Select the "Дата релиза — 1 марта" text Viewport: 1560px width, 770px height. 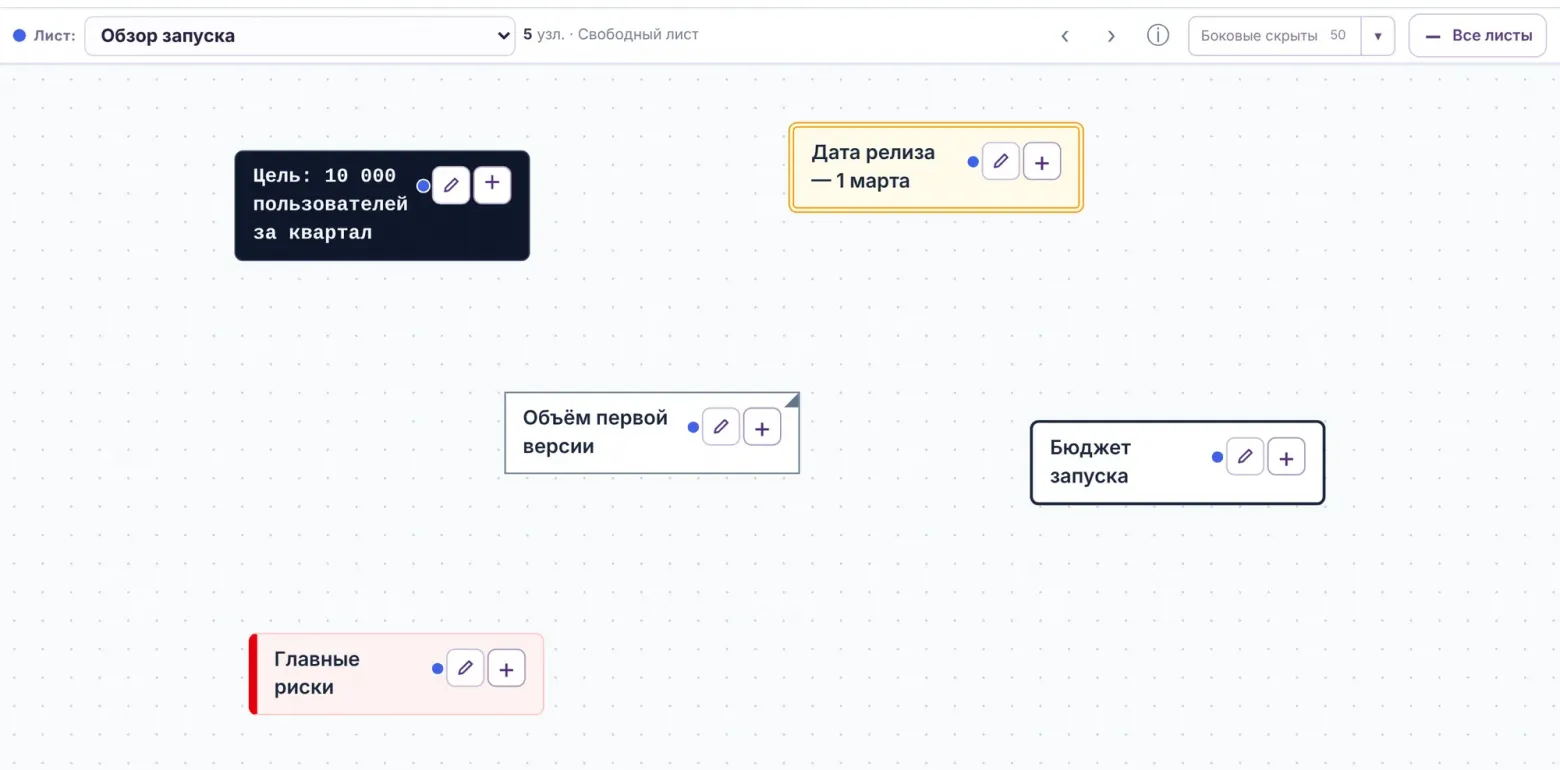coord(873,167)
